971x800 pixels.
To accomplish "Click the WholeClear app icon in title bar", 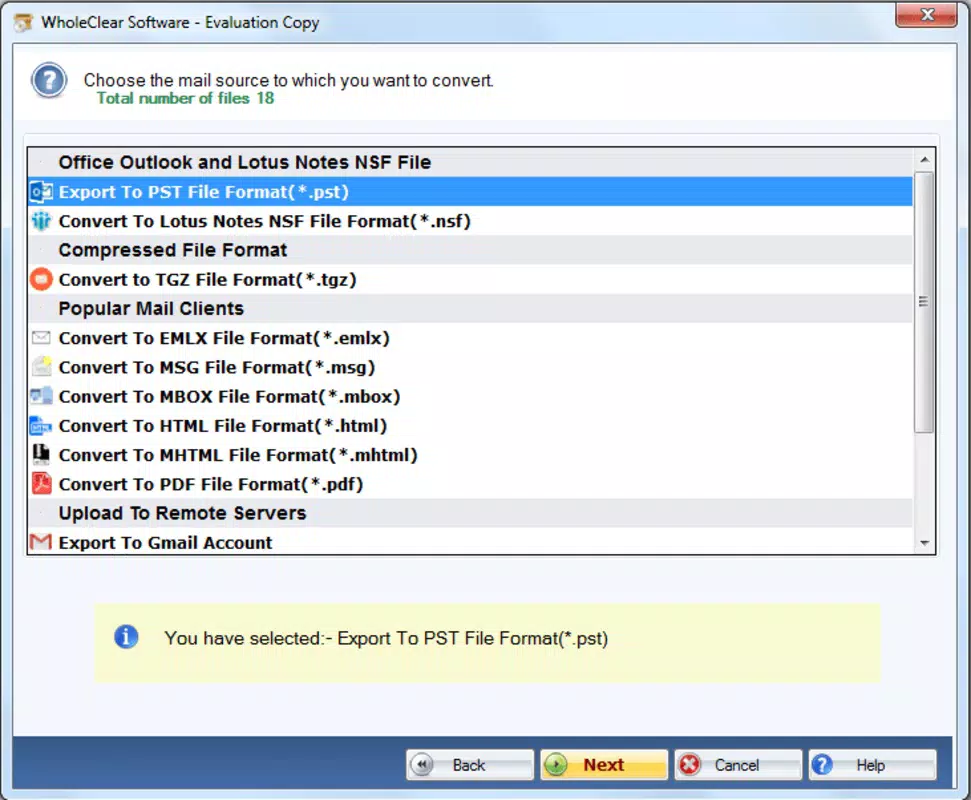I will (24, 23).
